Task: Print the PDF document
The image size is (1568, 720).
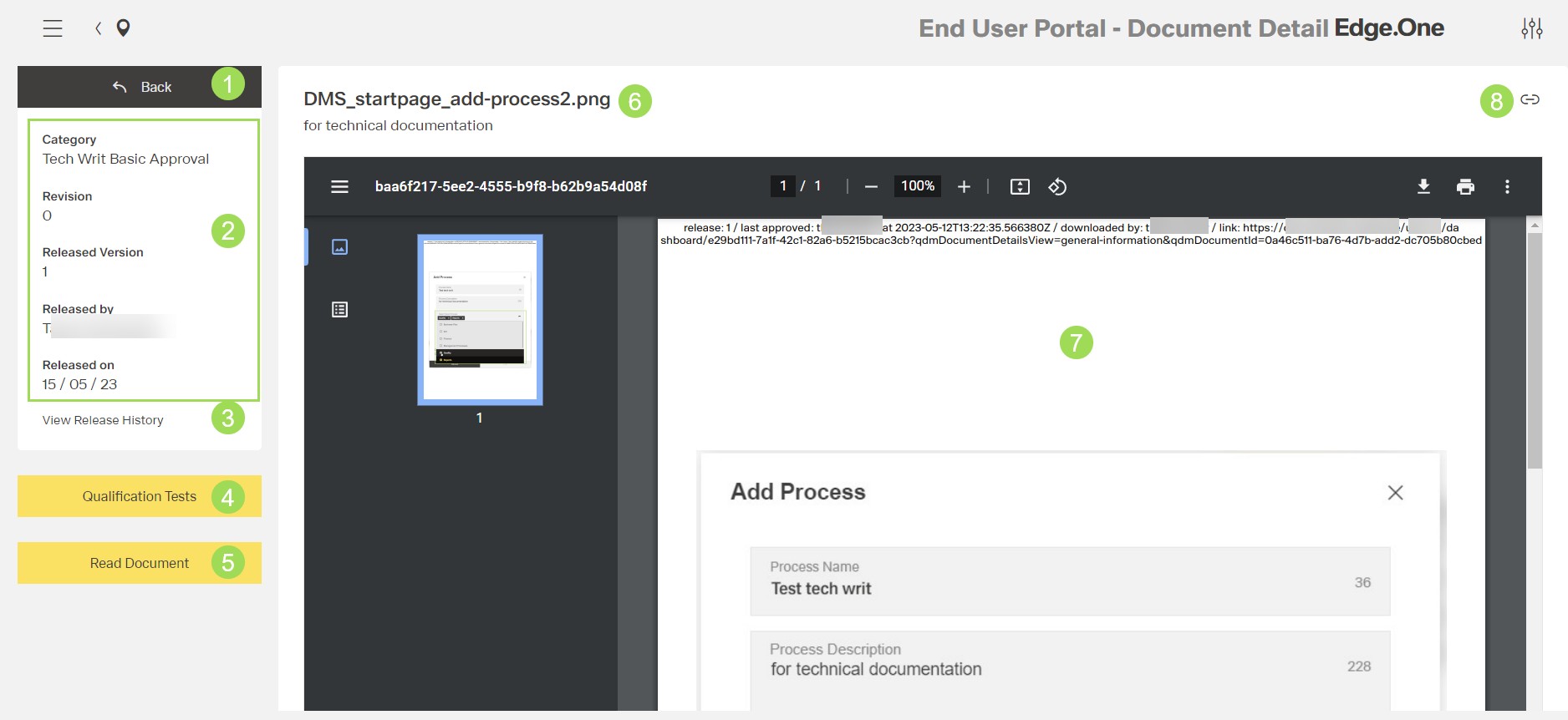Action: [x=1465, y=186]
